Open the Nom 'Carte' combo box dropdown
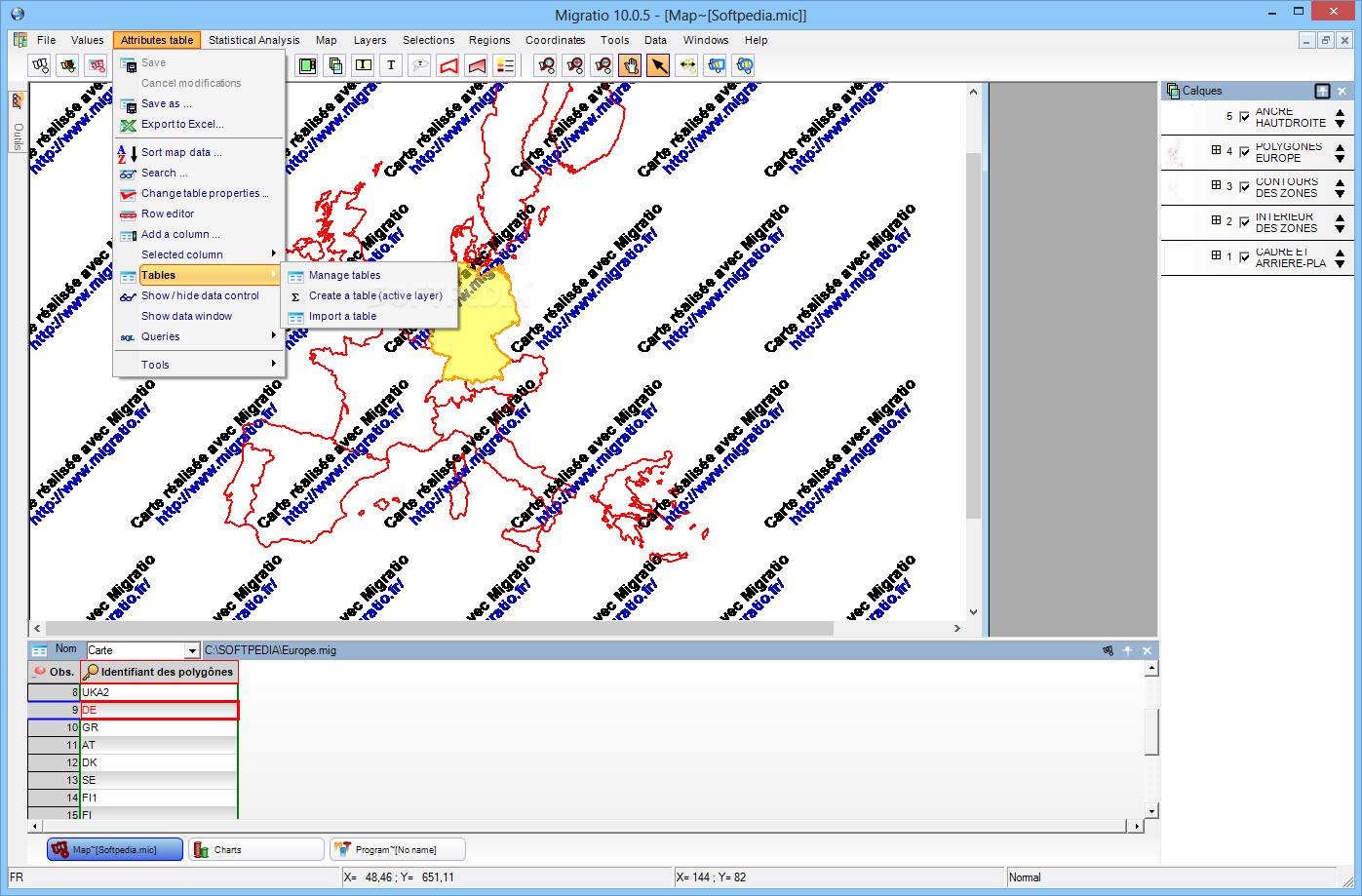Viewport: 1362px width, 896px height. pyautogui.click(x=192, y=650)
